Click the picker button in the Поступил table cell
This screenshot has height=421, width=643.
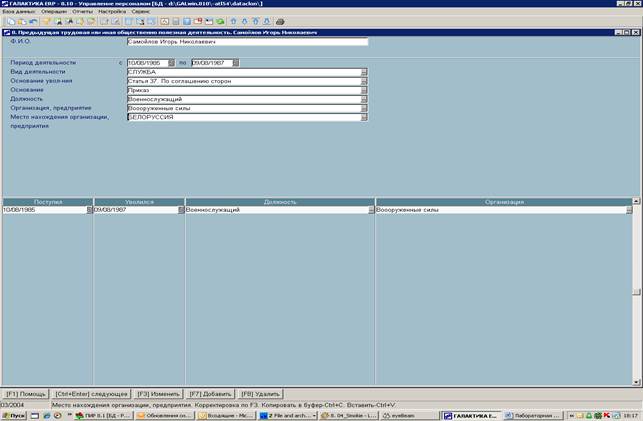point(89,210)
